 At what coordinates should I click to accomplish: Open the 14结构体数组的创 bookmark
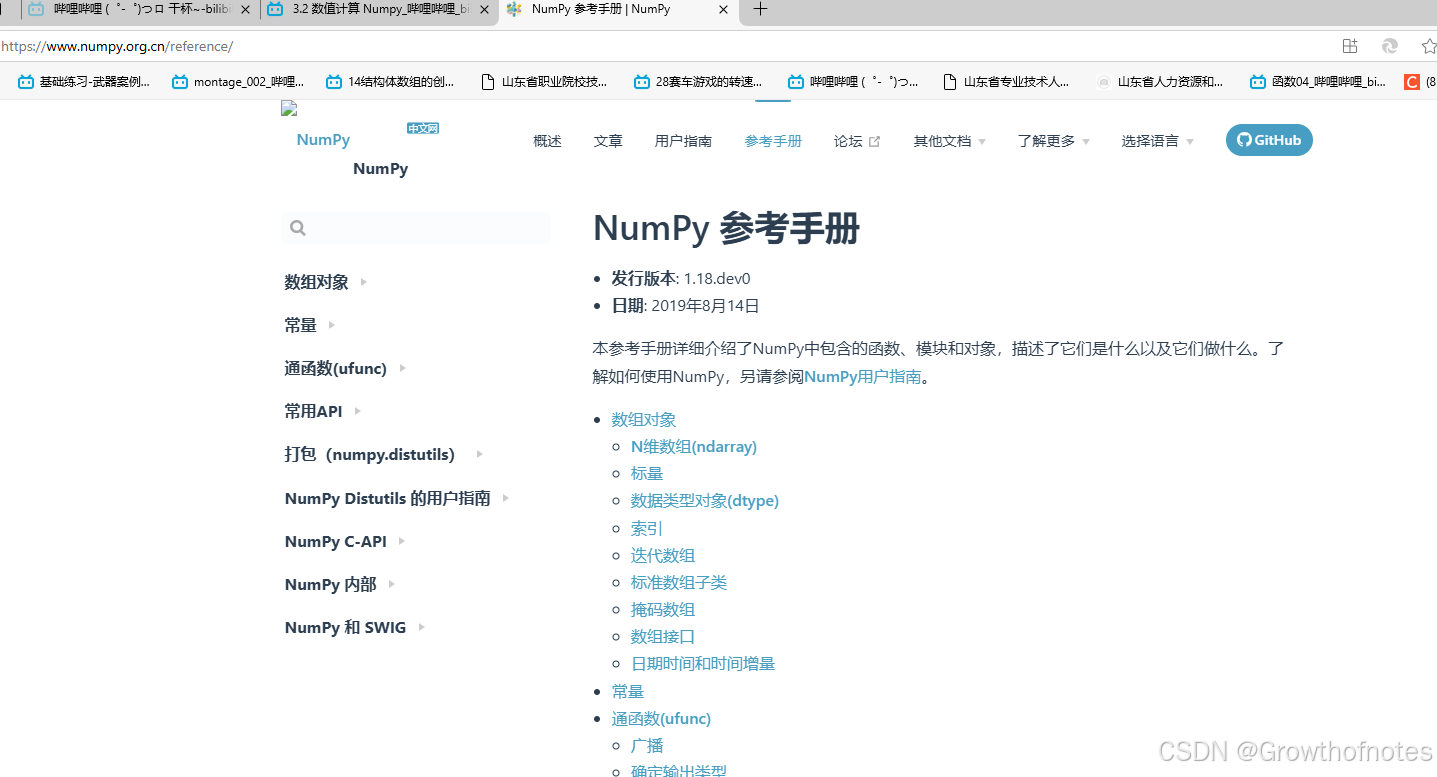click(x=391, y=82)
